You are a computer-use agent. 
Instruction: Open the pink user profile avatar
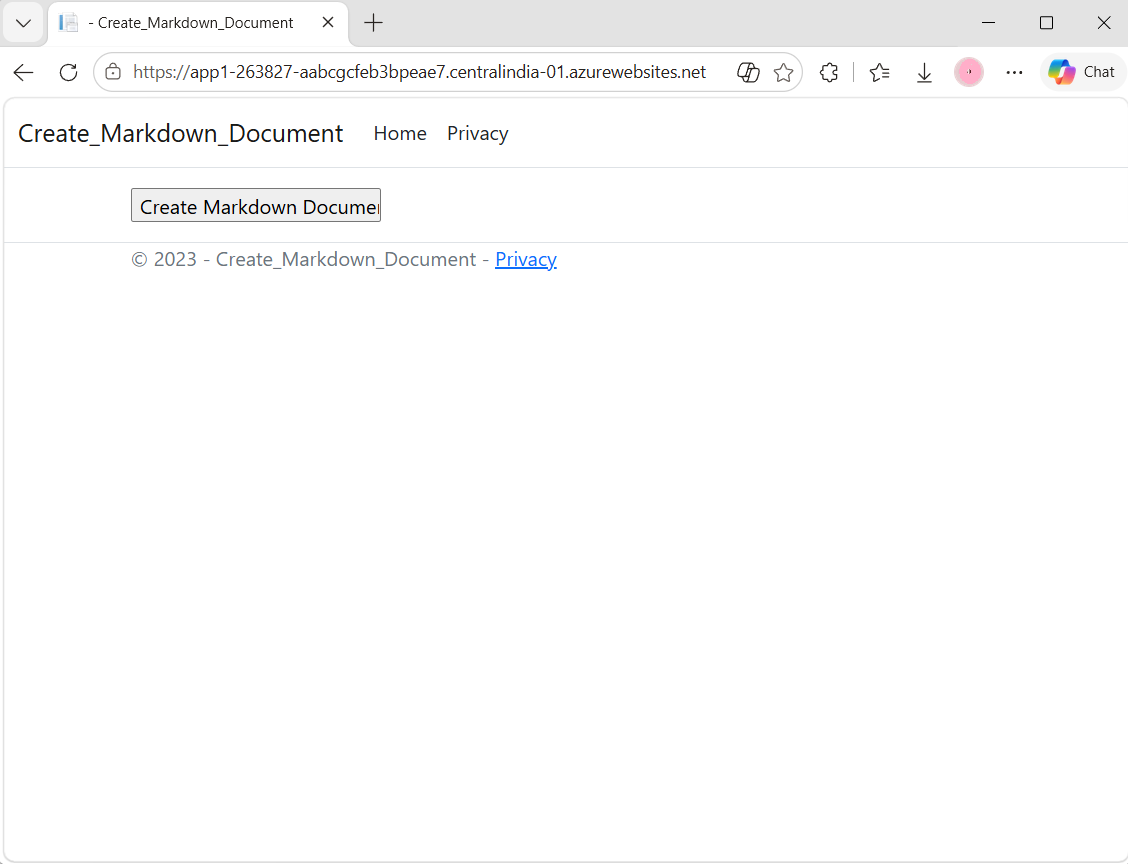point(969,72)
